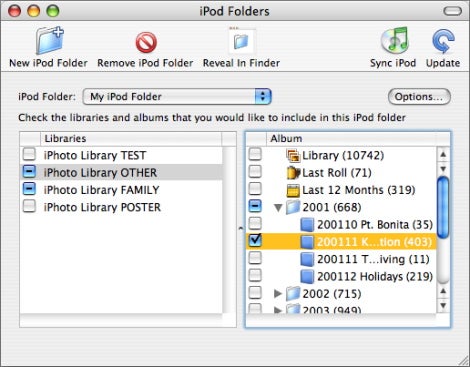Check the 2002 (715) folder checkbox
Screen dimensions: 470x367
point(255,293)
